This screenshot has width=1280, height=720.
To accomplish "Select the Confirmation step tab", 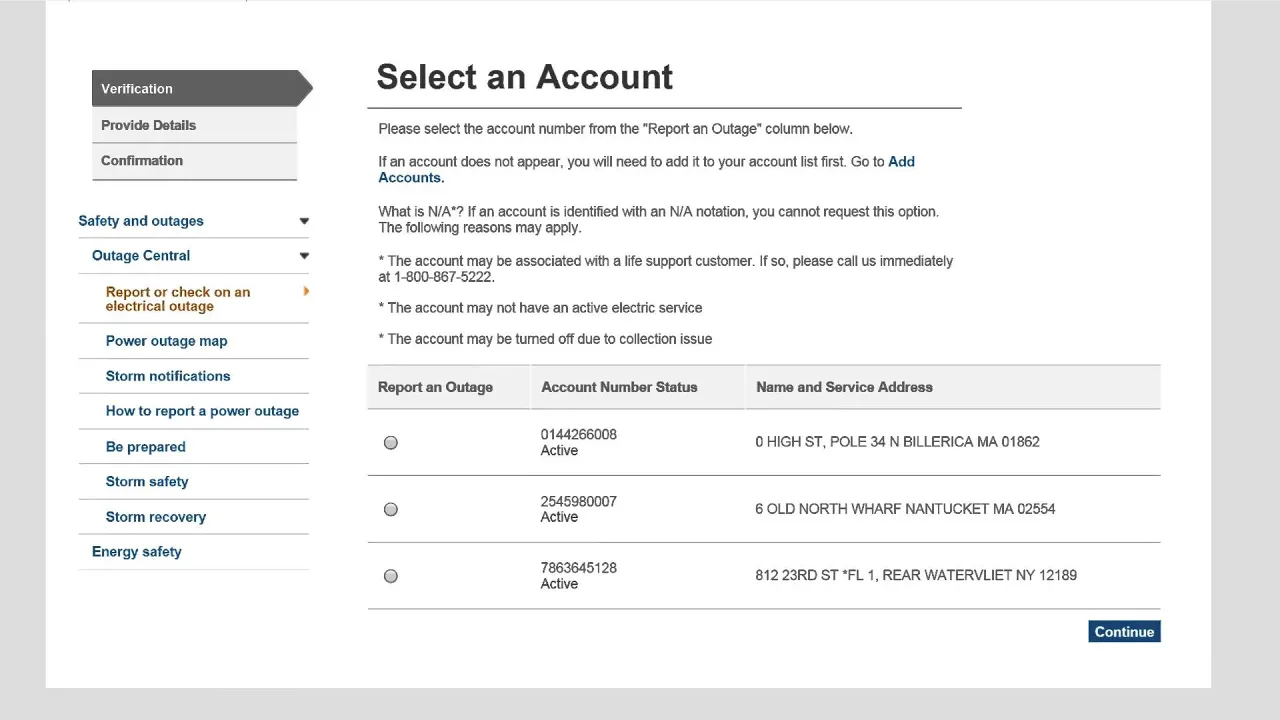I will coord(194,161).
